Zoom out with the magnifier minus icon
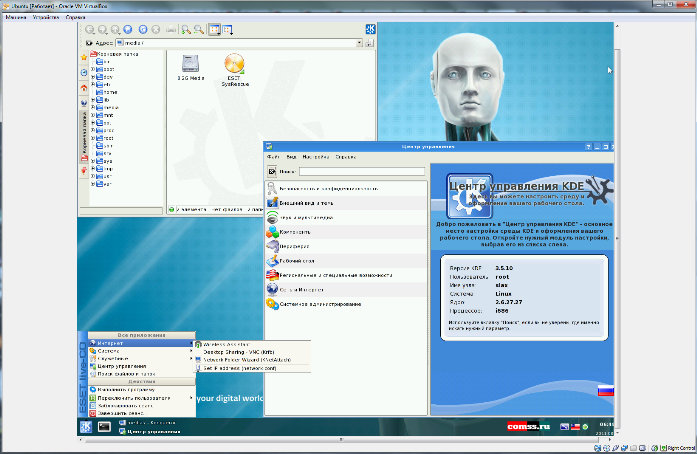 coord(199,29)
